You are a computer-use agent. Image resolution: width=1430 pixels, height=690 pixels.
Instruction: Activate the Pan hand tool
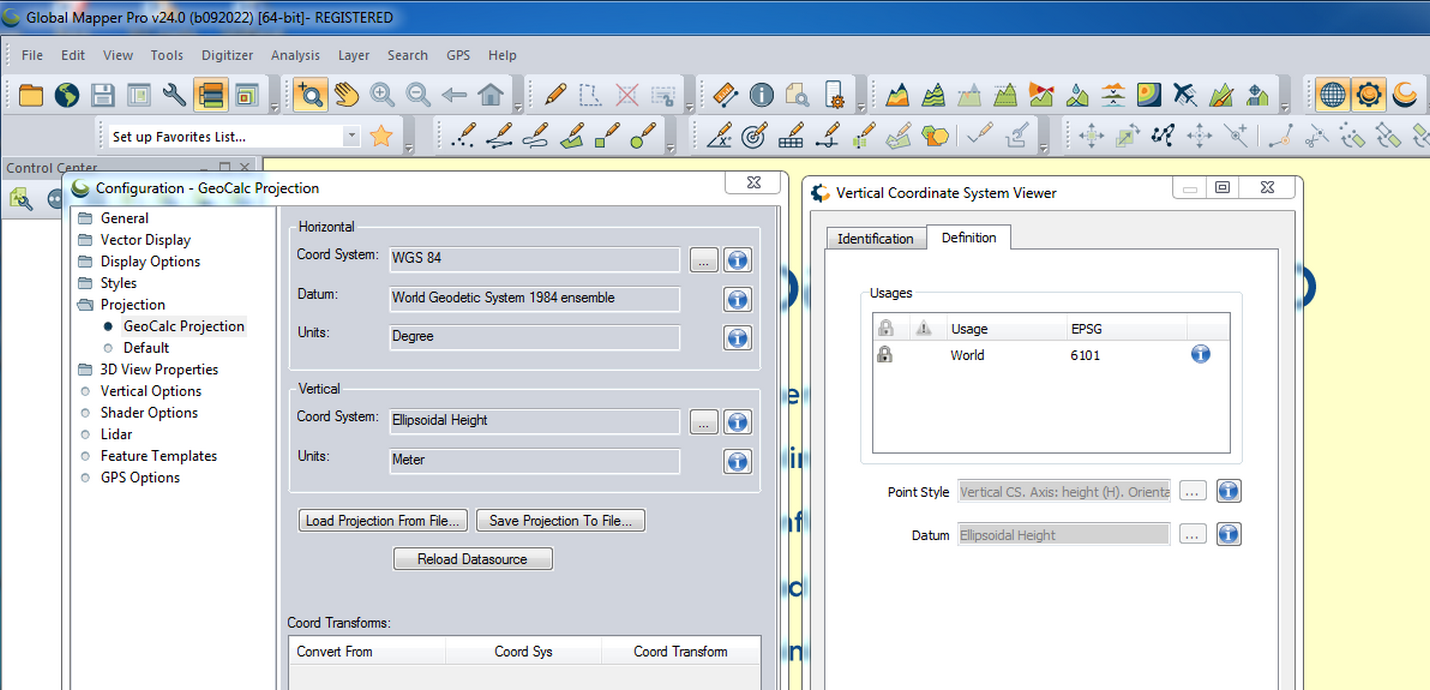click(x=346, y=95)
